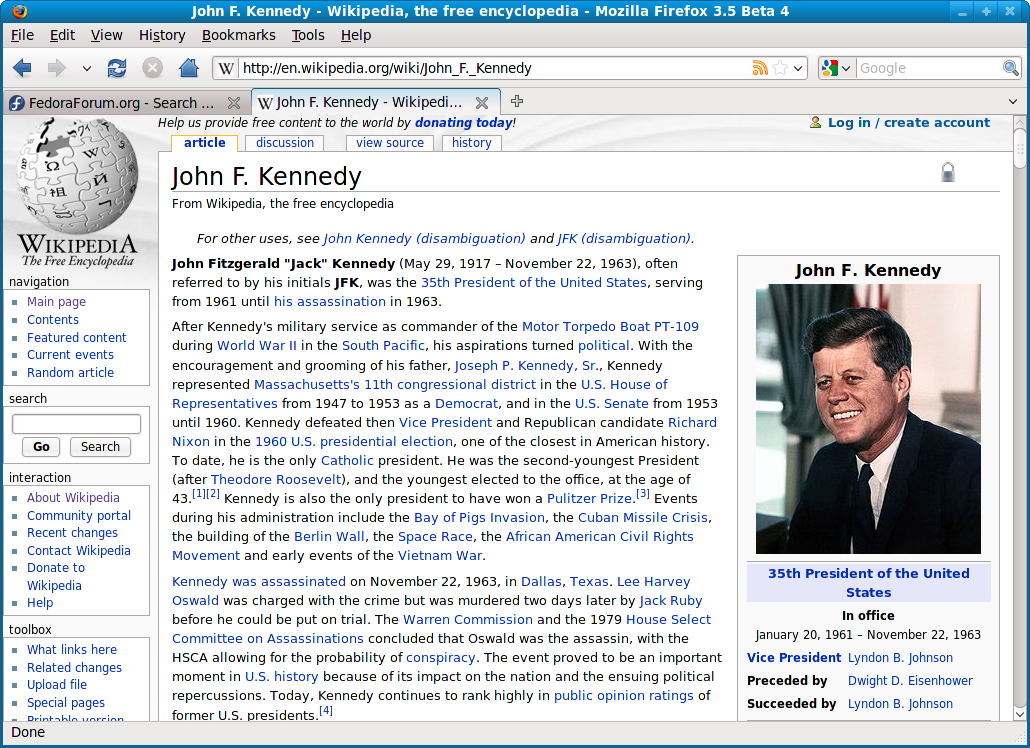This screenshot has width=1030, height=748.
Task: Select the article tab
Action: (x=204, y=143)
